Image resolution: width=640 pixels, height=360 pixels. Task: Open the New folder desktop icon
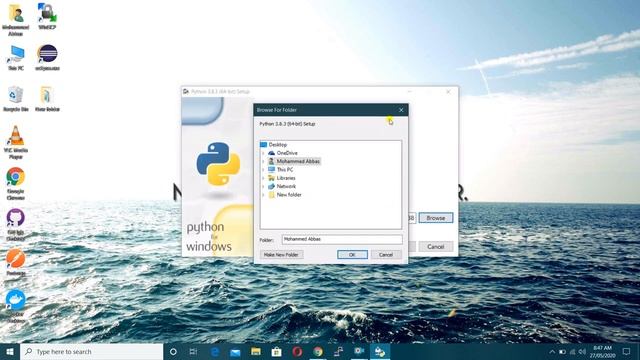pyautogui.click(x=47, y=99)
